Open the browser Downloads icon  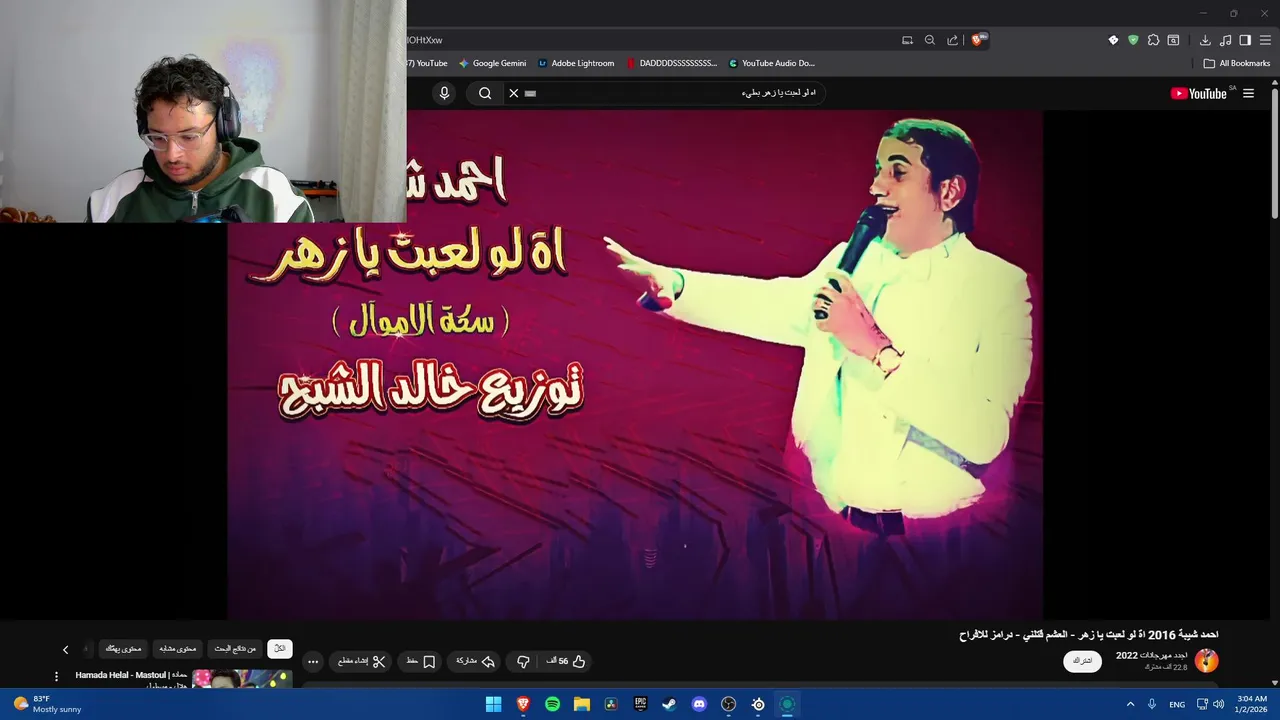[1205, 40]
